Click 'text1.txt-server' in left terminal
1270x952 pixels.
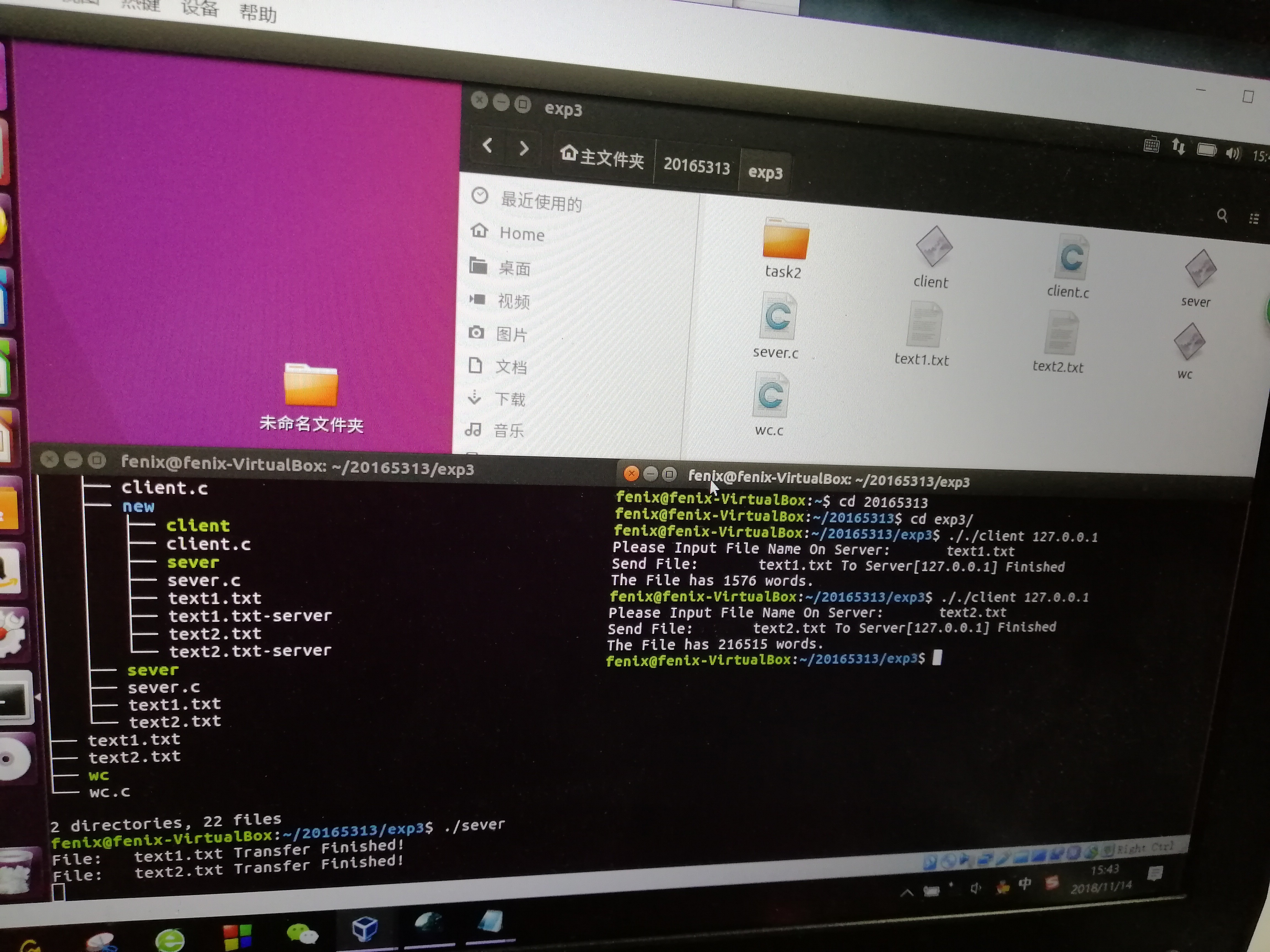pyautogui.click(x=250, y=616)
